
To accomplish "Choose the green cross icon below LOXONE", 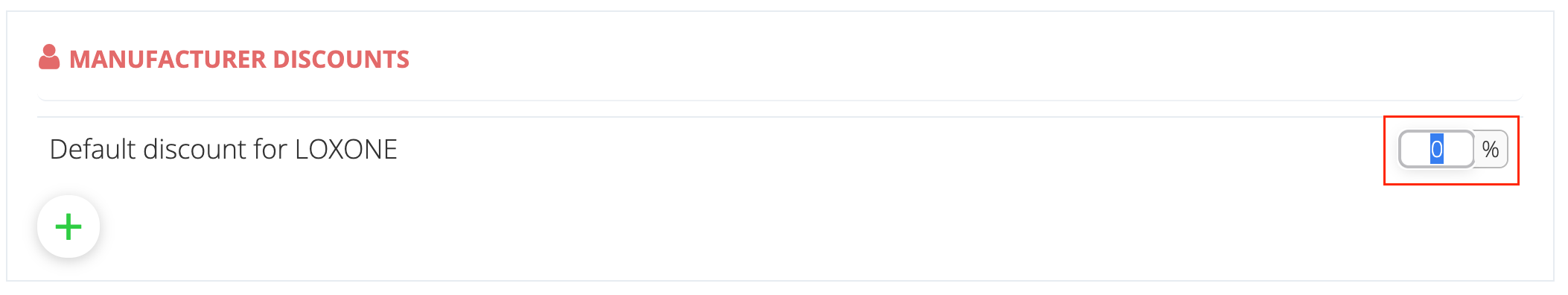I will tap(68, 226).
